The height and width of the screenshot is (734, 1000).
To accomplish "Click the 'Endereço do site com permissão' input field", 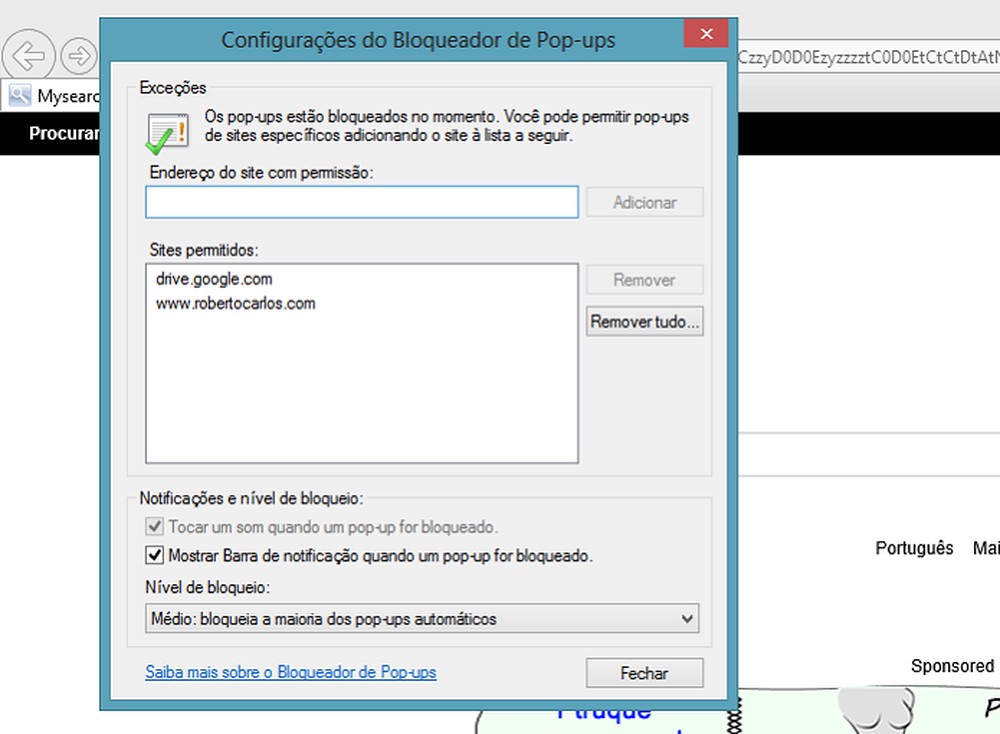I will (362, 202).
